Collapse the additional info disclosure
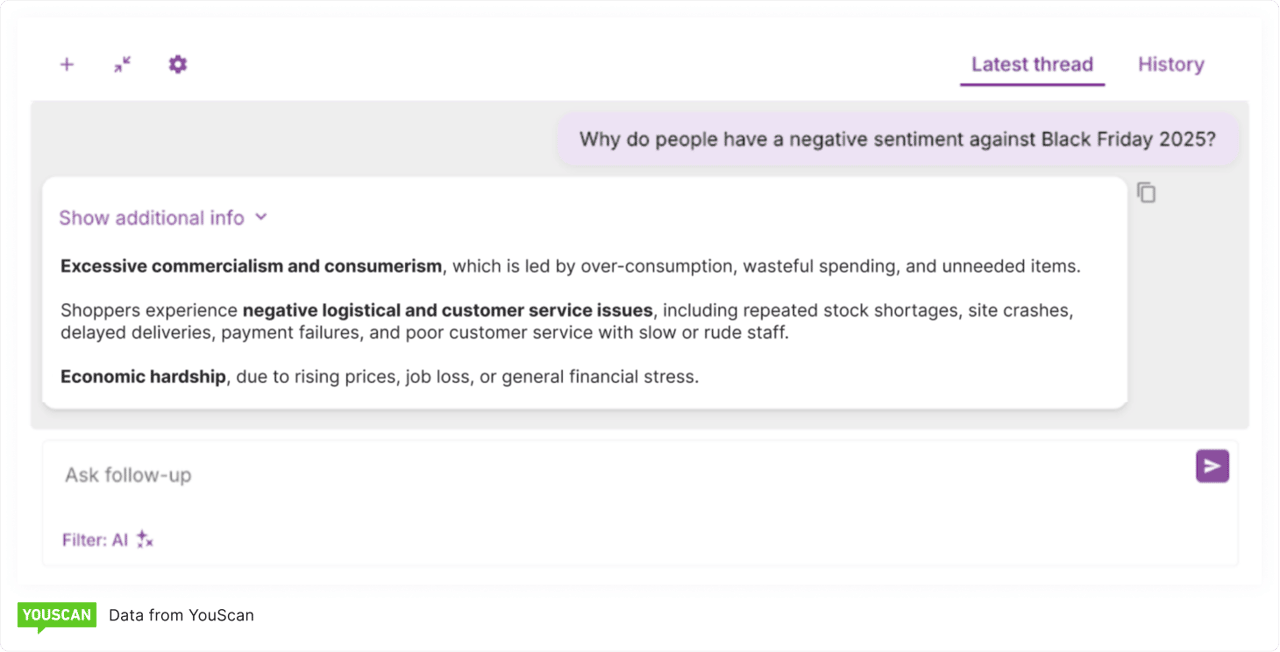The height and width of the screenshot is (652, 1280). pyautogui.click(x=150, y=217)
